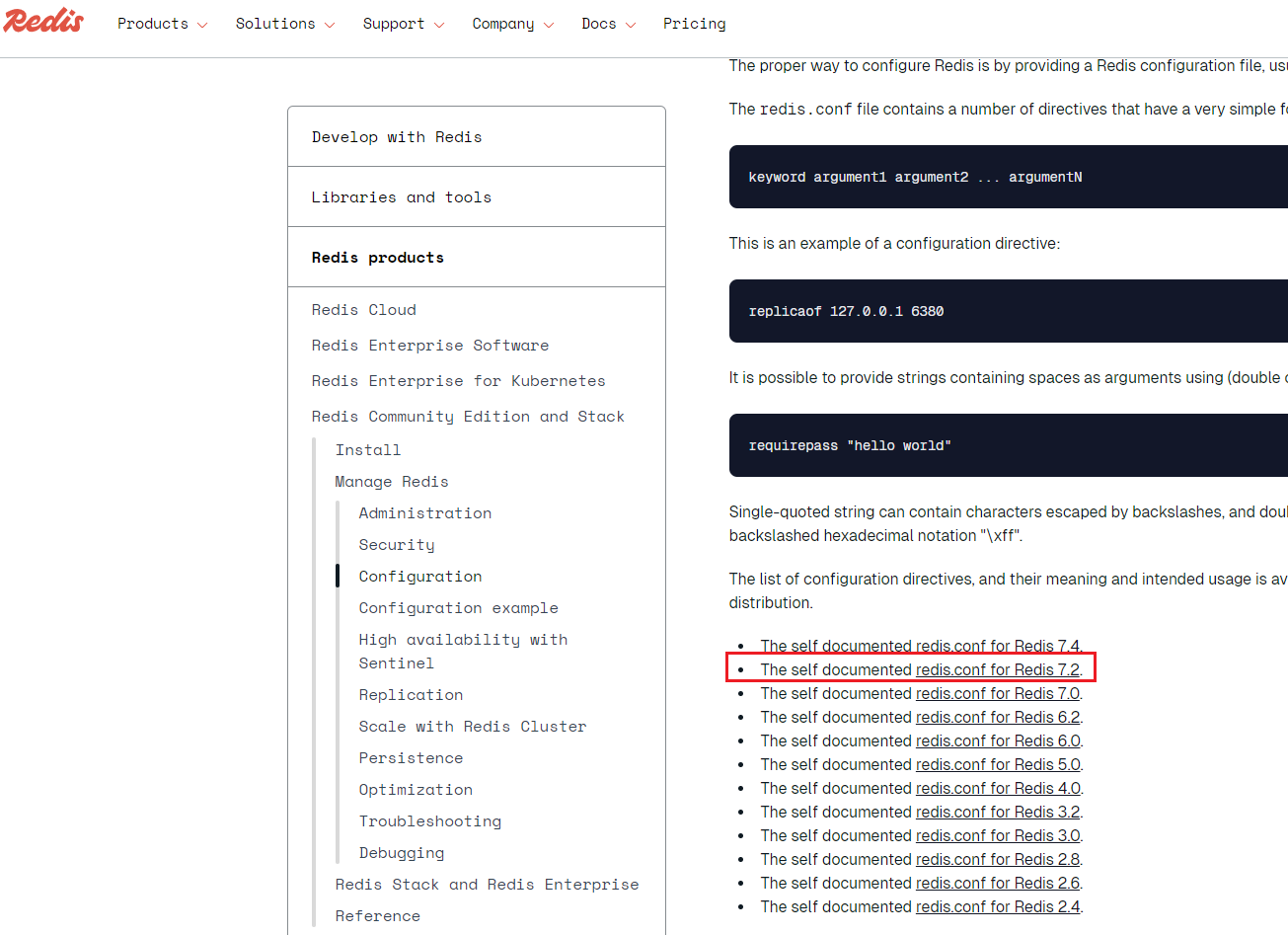Open redis.conf for Redis 7.2 link

point(998,669)
